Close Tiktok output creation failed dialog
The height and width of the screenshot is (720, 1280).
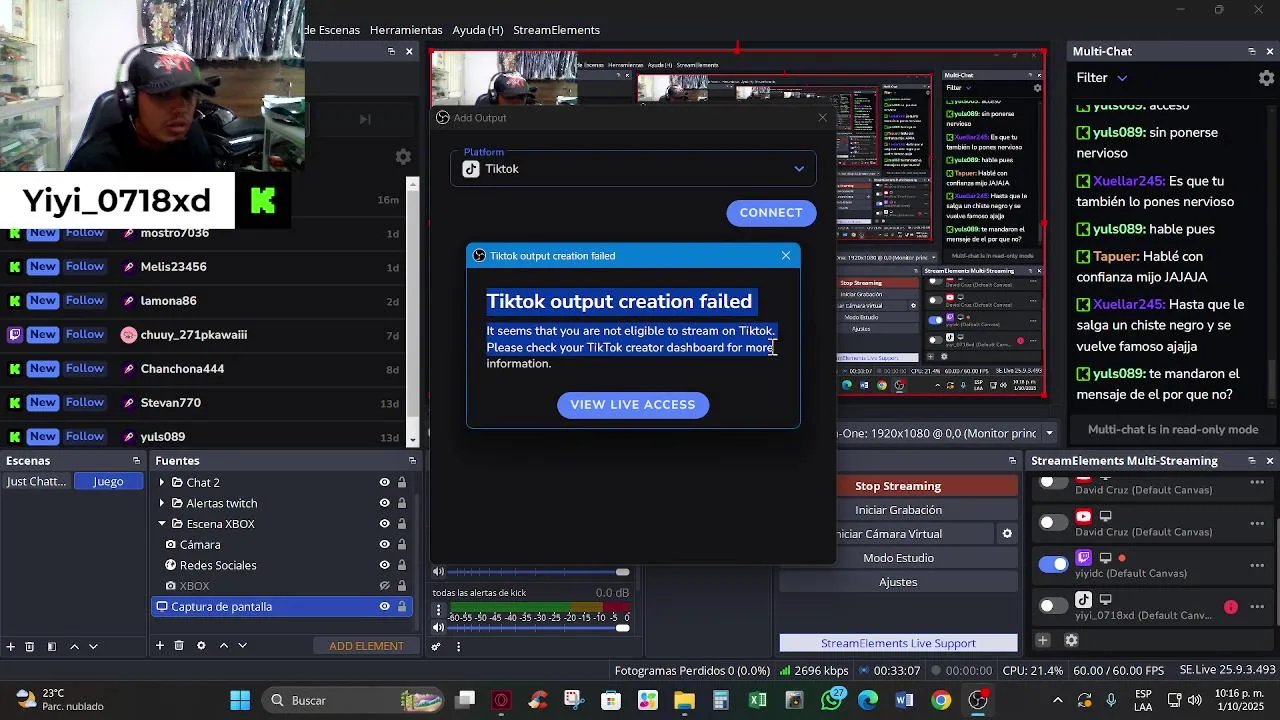[x=786, y=256]
